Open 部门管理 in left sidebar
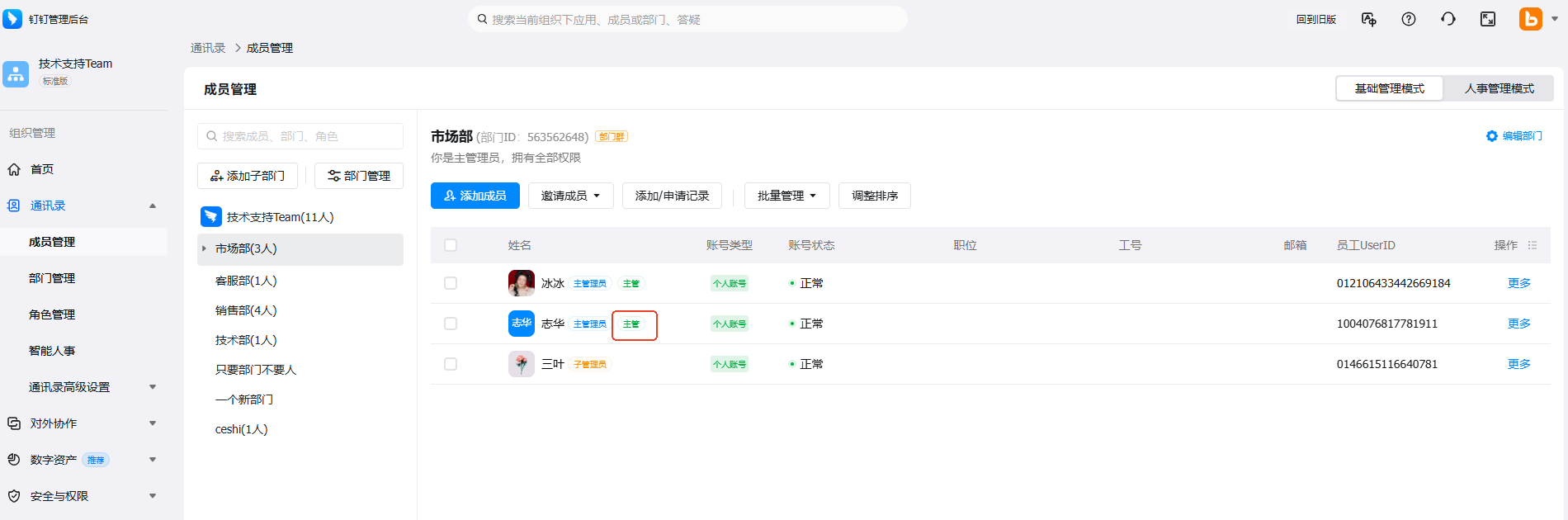The height and width of the screenshot is (520, 1568). [52, 278]
